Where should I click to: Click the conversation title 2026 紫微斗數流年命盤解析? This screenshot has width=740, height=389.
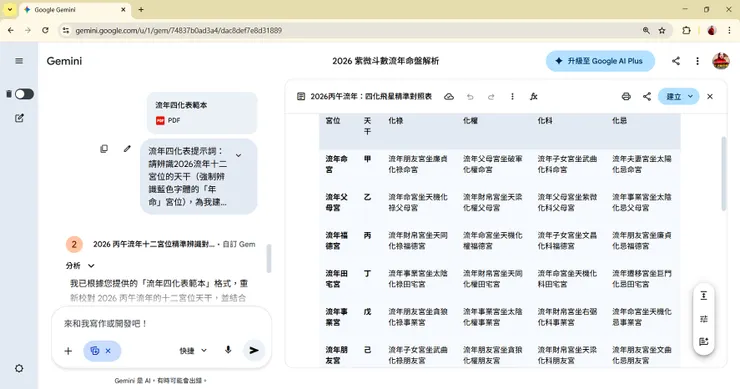386,61
